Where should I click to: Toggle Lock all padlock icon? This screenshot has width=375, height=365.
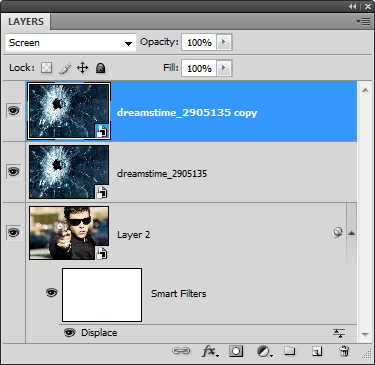(100, 68)
